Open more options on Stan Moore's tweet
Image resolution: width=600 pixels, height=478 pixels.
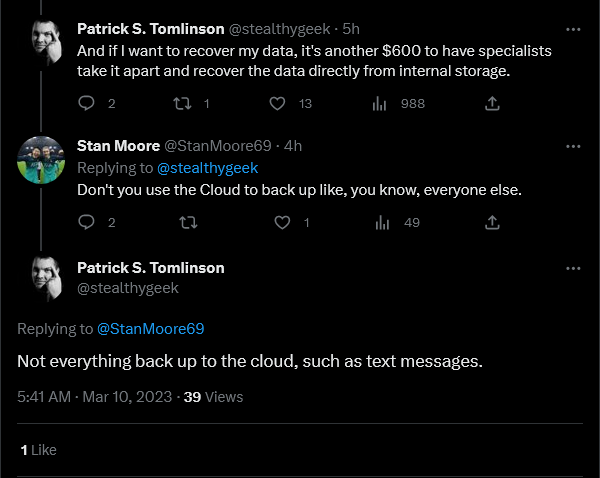tap(573, 147)
